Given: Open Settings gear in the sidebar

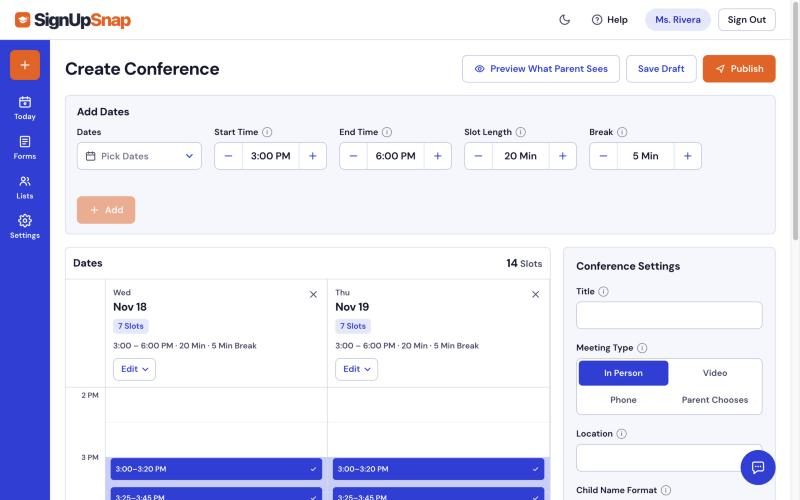Looking at the screenshot, I should (24, 227).
